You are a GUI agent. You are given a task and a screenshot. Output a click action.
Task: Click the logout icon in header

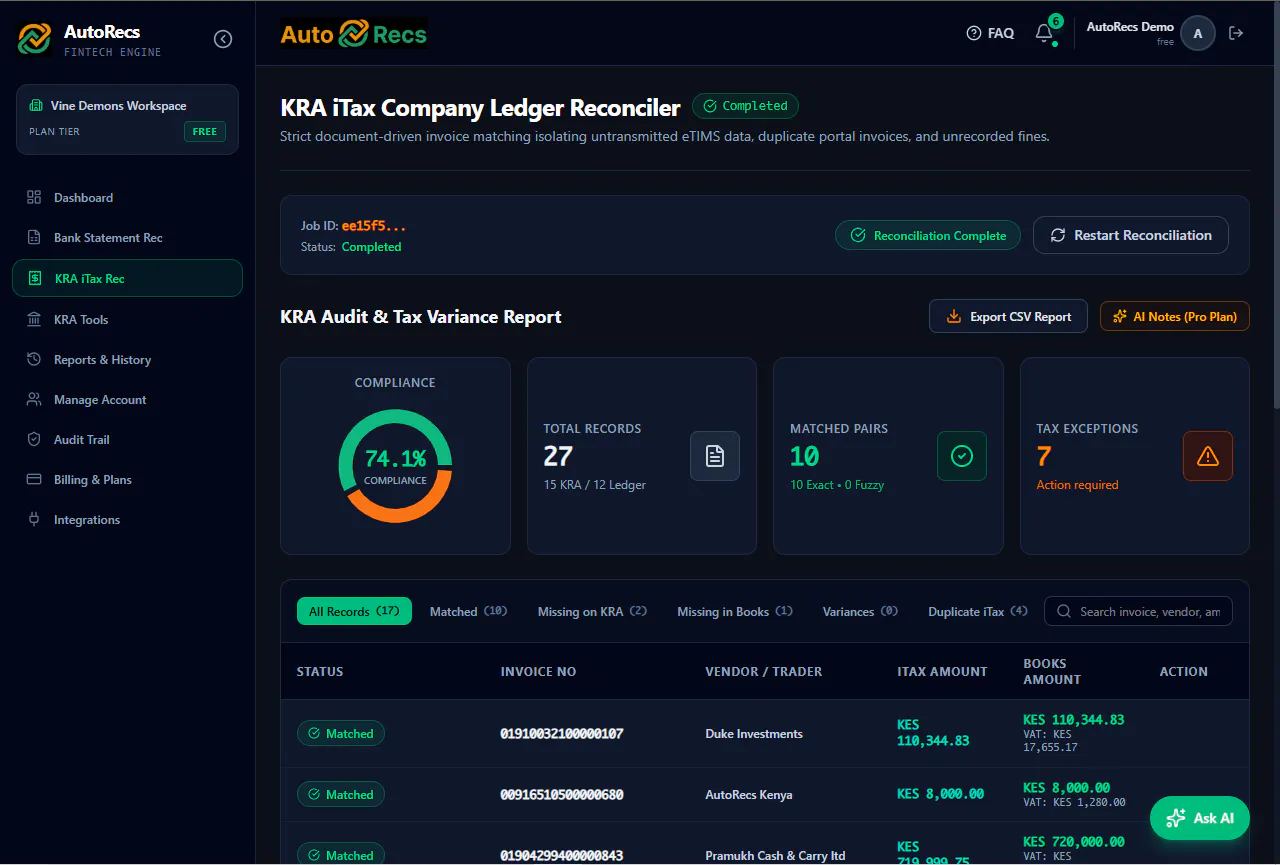(x=1236, y=33)
